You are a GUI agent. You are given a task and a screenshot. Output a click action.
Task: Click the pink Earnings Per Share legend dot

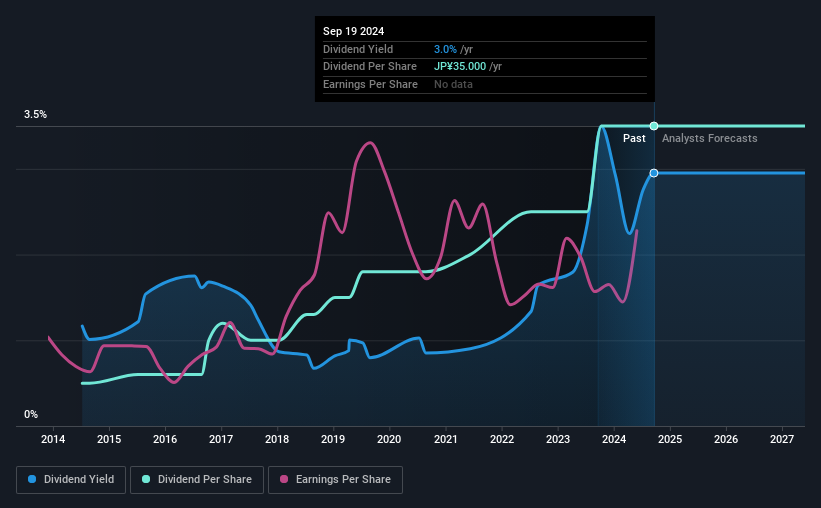click(284, 479)
